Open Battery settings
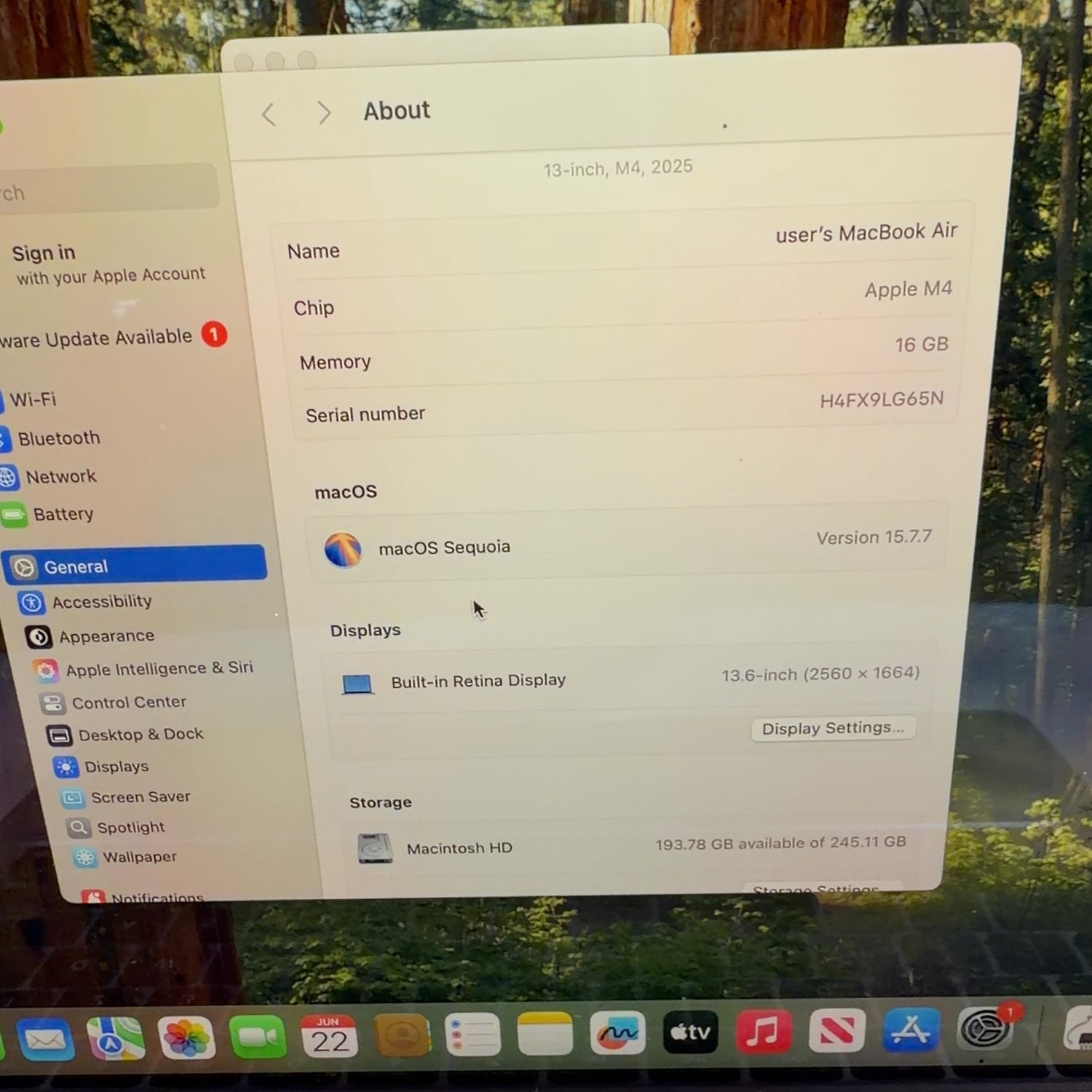 click(63, 515)
